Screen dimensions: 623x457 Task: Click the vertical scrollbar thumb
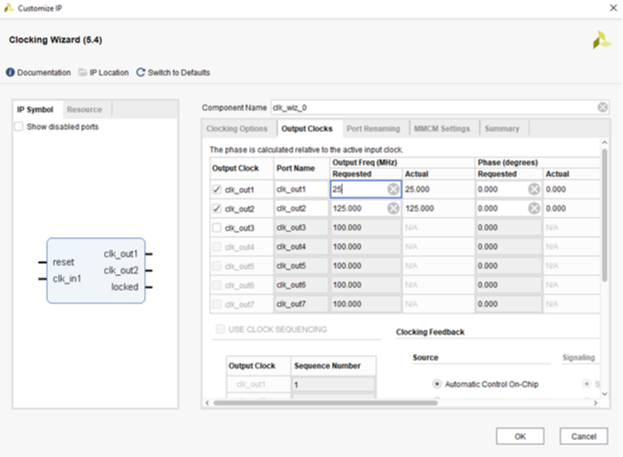[604, 215]
